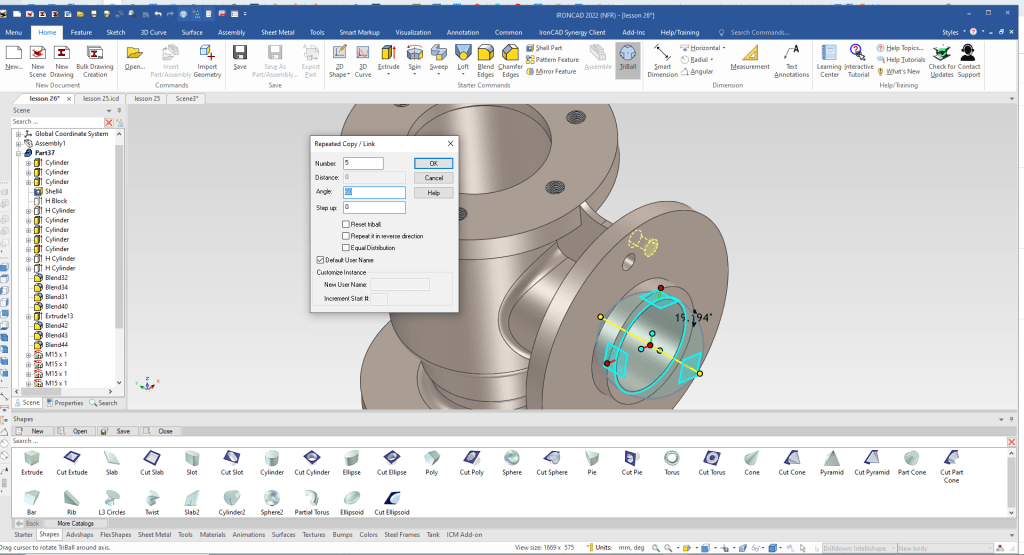Click Cancel in the Repeated Copy dialog
The width and height of the screenshot is (1024, 555).
(x=433, y=178)
